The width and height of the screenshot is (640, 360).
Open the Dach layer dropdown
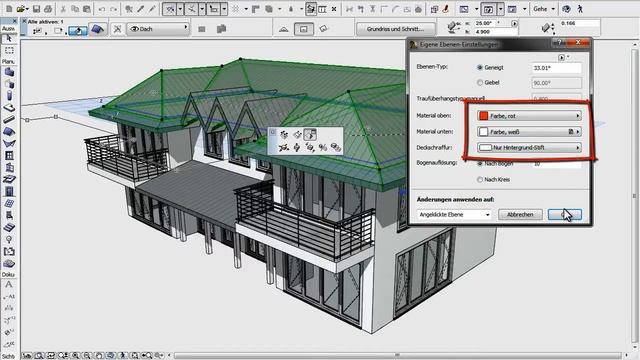(158, 29)
